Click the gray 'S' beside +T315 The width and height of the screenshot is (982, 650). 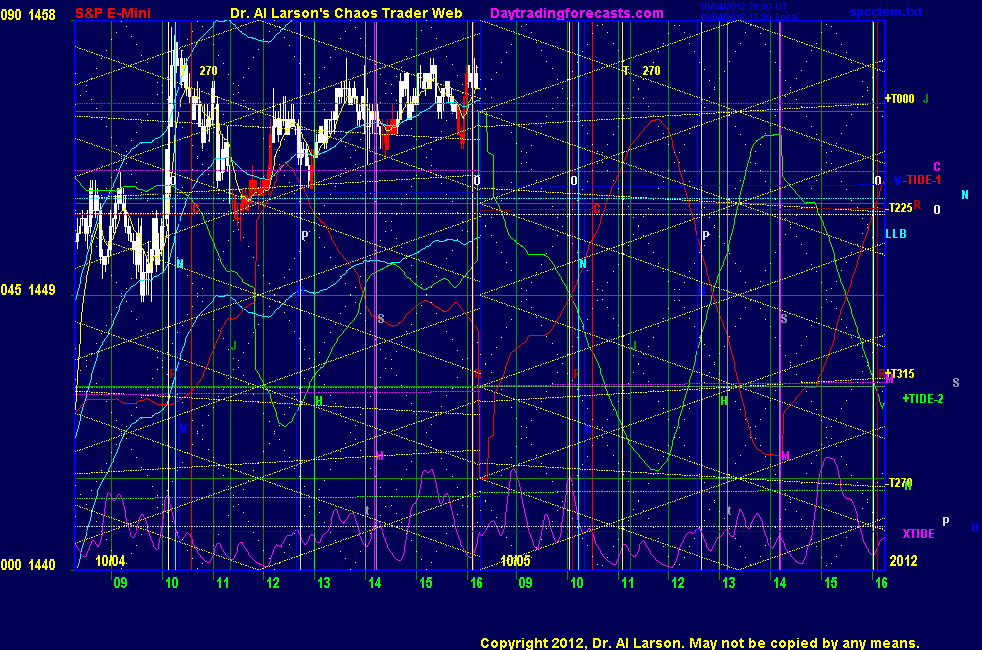pyautogui.click(x=956, y=383)
